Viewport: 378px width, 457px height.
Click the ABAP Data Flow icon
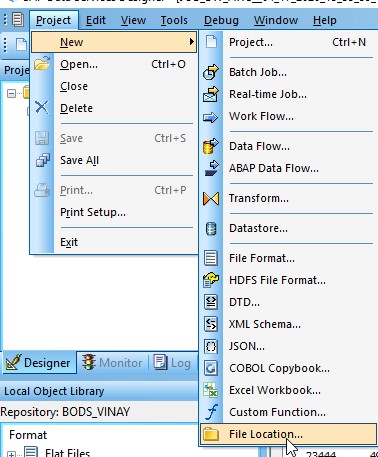tap(211, 168)
